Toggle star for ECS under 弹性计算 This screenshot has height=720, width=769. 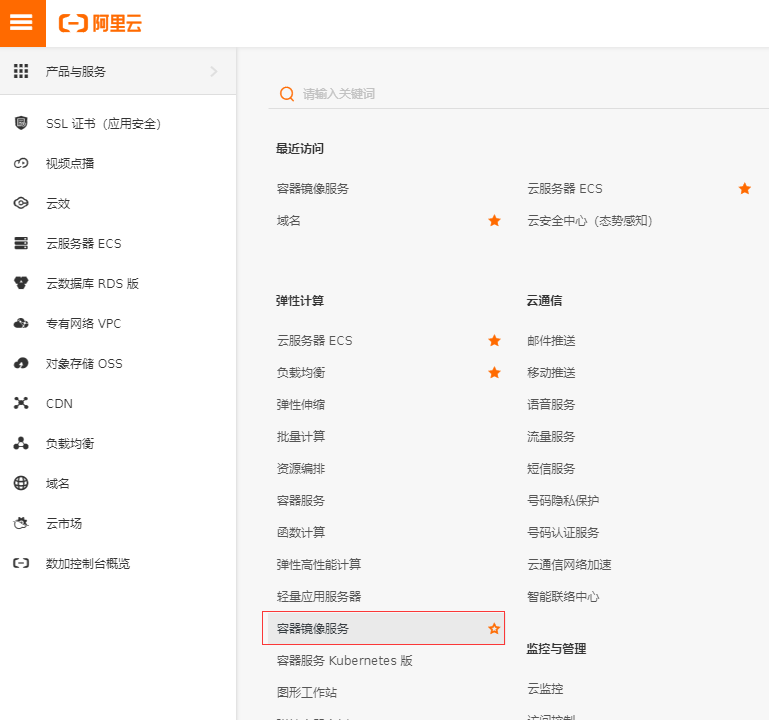click(x=494, y=341)
